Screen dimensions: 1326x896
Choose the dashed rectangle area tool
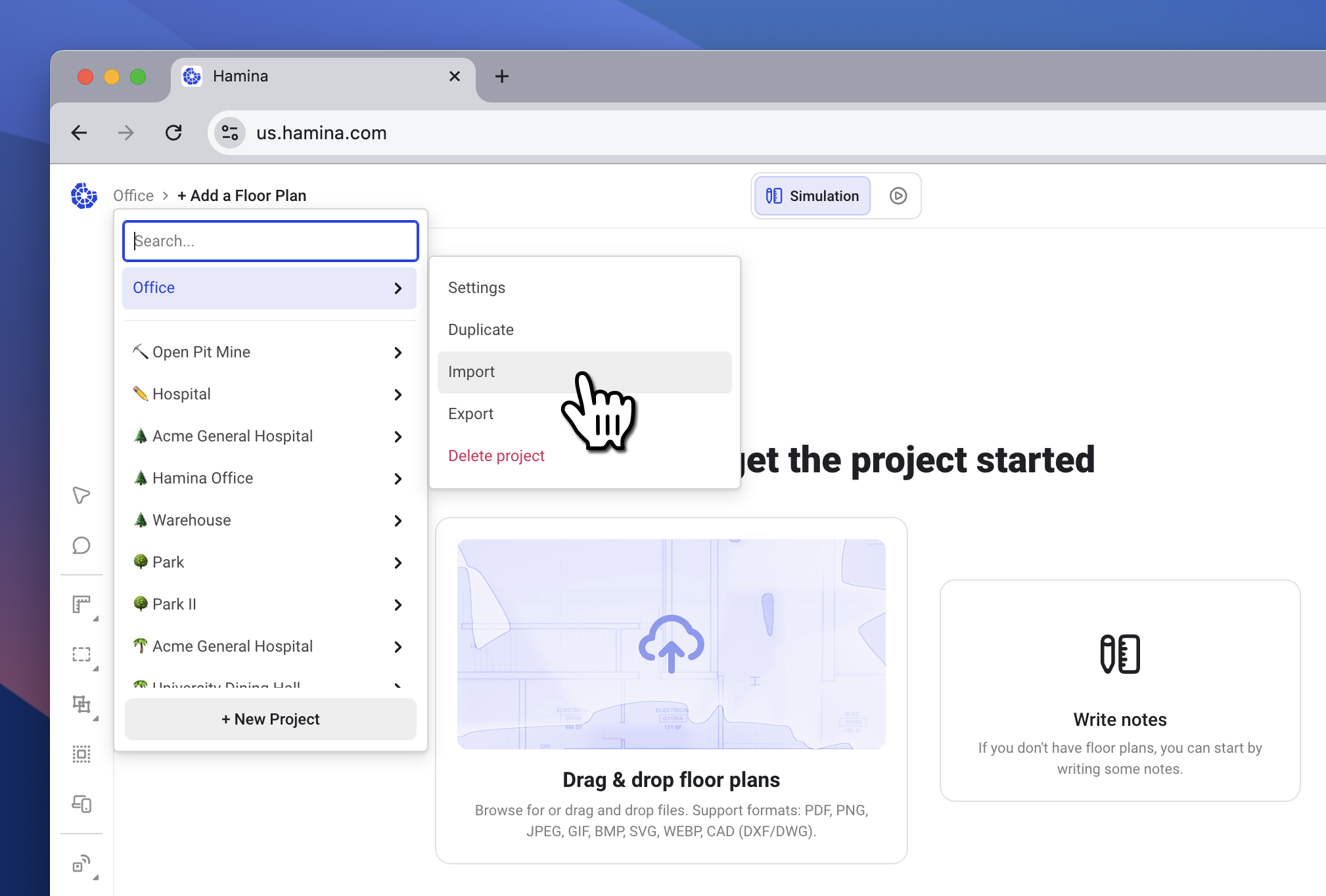tap(81, 654)
